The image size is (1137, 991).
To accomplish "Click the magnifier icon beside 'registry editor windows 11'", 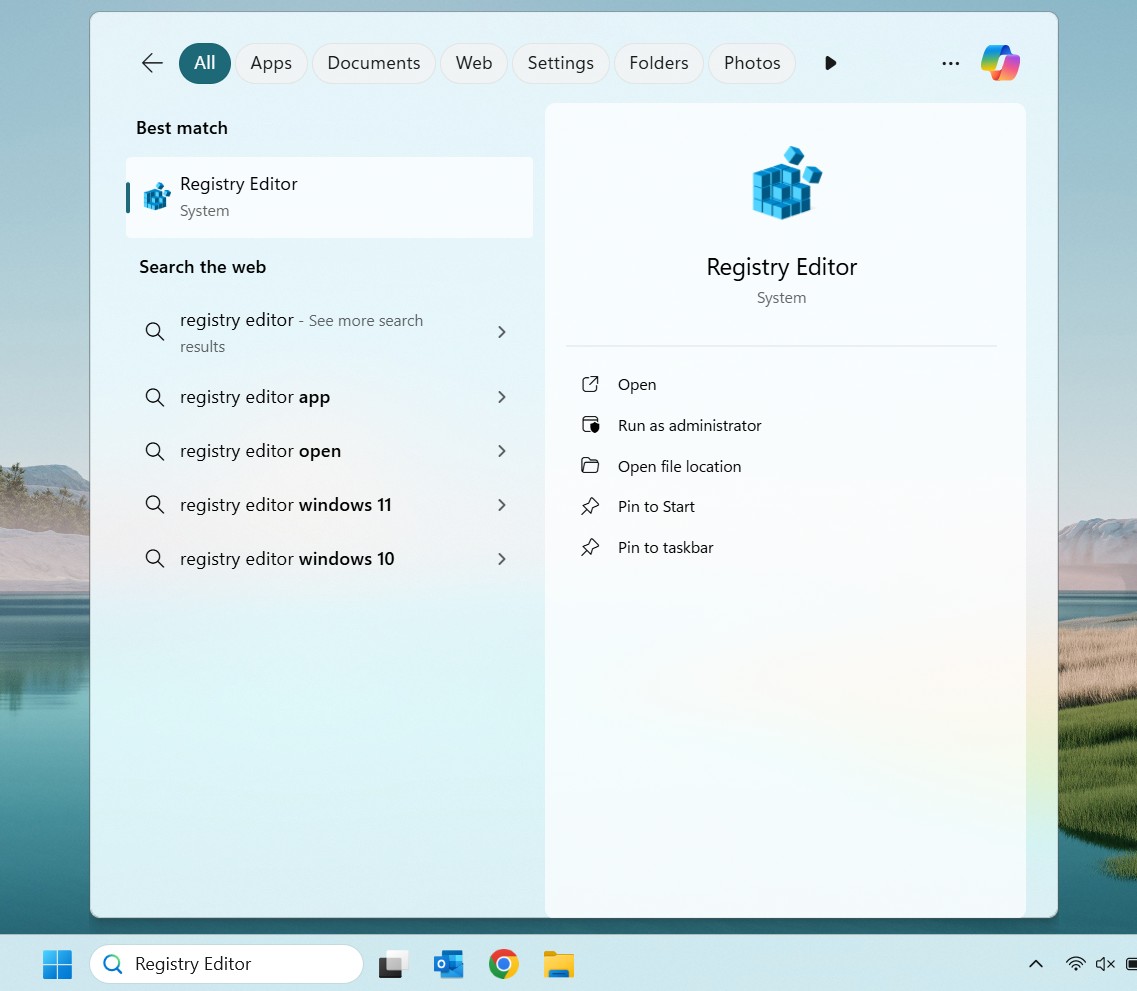I will (x=154, y=505).
